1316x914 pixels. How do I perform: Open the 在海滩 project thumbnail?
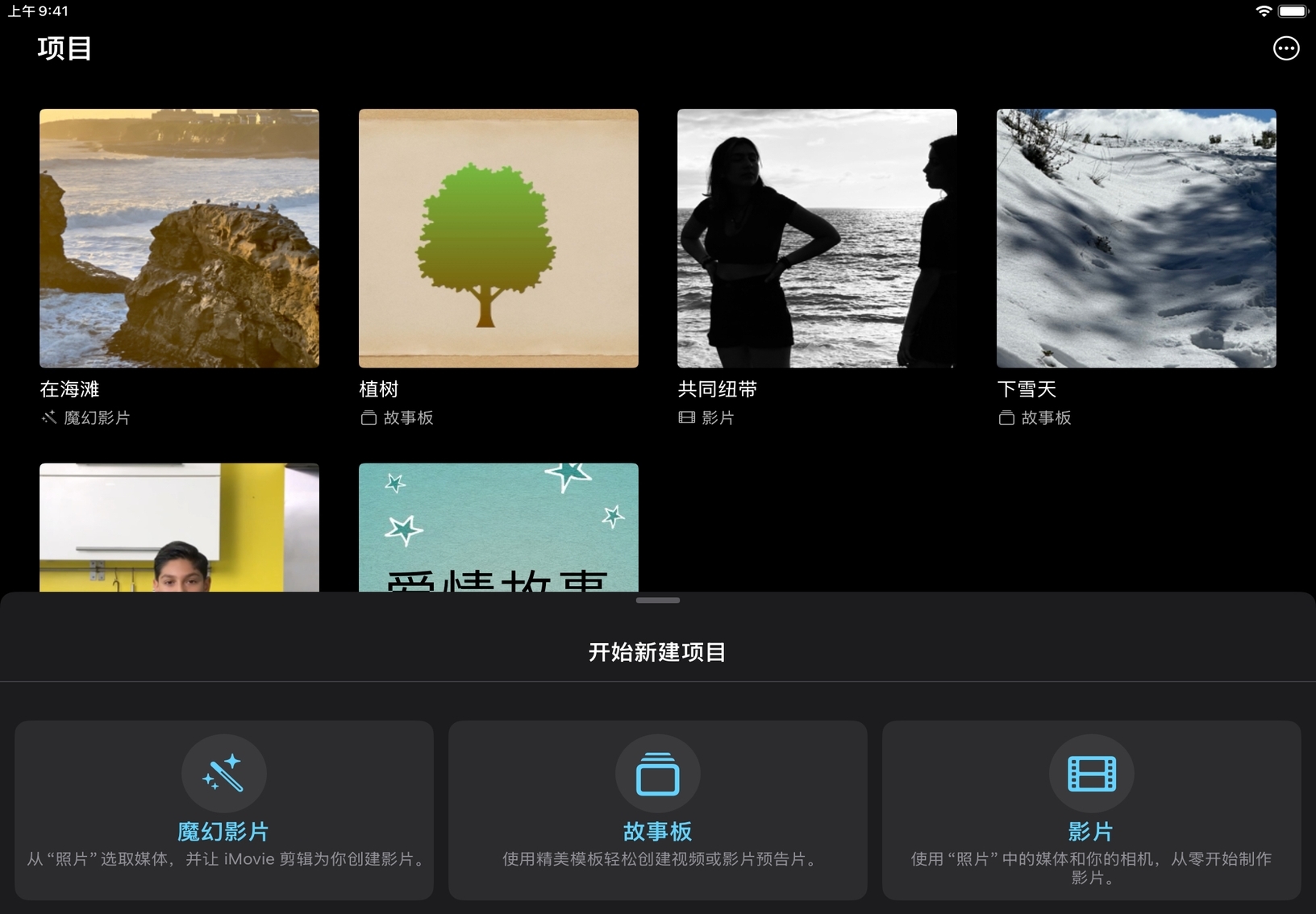coord(179,238)
